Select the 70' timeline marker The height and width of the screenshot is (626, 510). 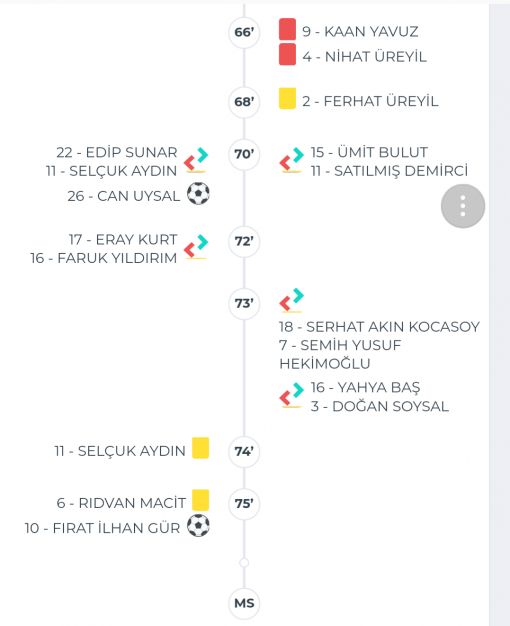coord(244,154)
